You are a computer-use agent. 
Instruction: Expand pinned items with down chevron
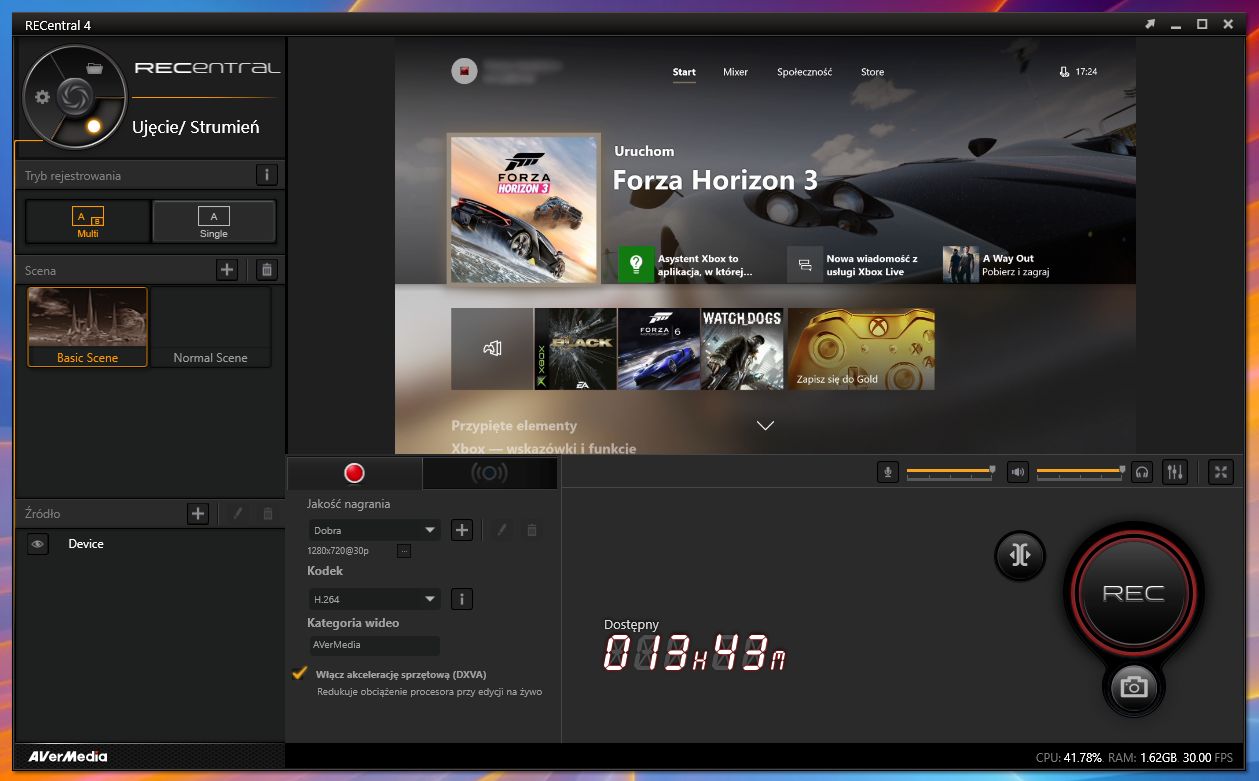coord(766,426)
